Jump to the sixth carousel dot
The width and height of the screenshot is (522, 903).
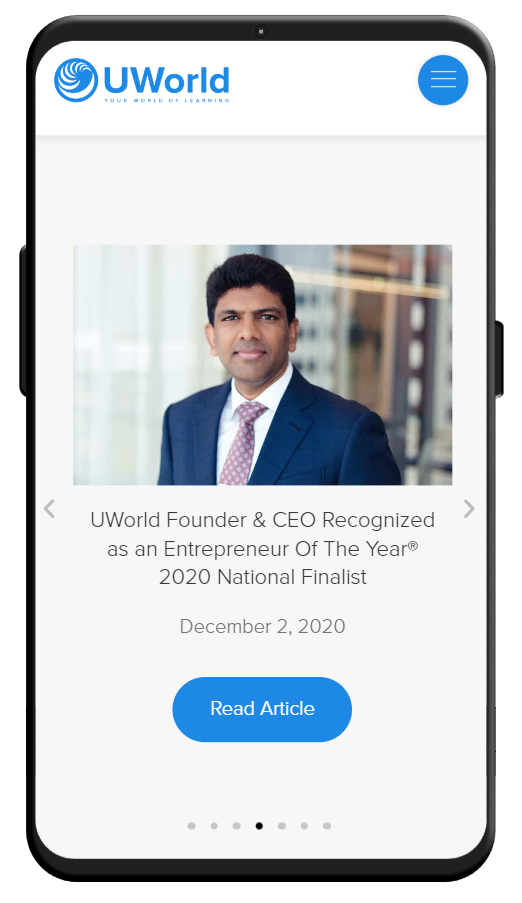[304, 826]
